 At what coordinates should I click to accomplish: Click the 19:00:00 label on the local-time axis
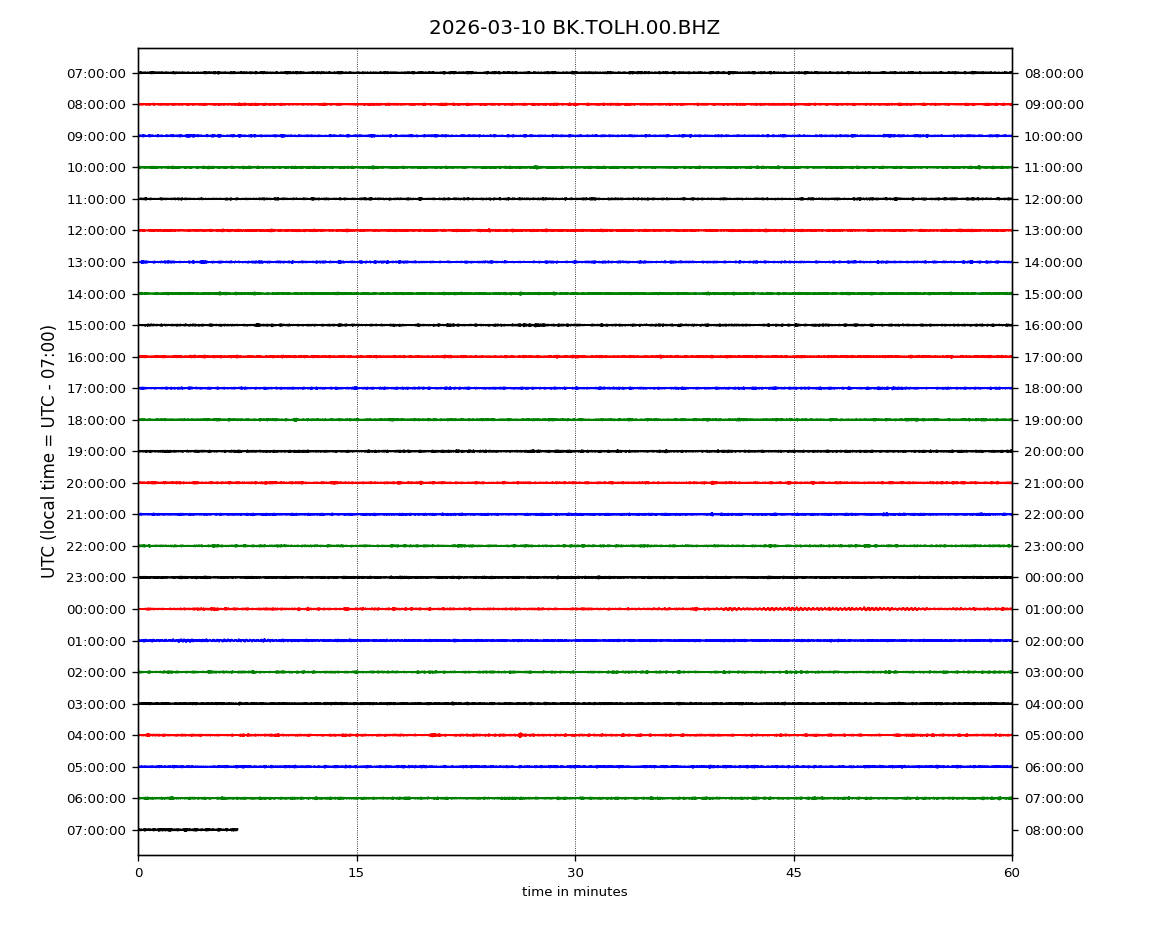tap(1053, 420)
